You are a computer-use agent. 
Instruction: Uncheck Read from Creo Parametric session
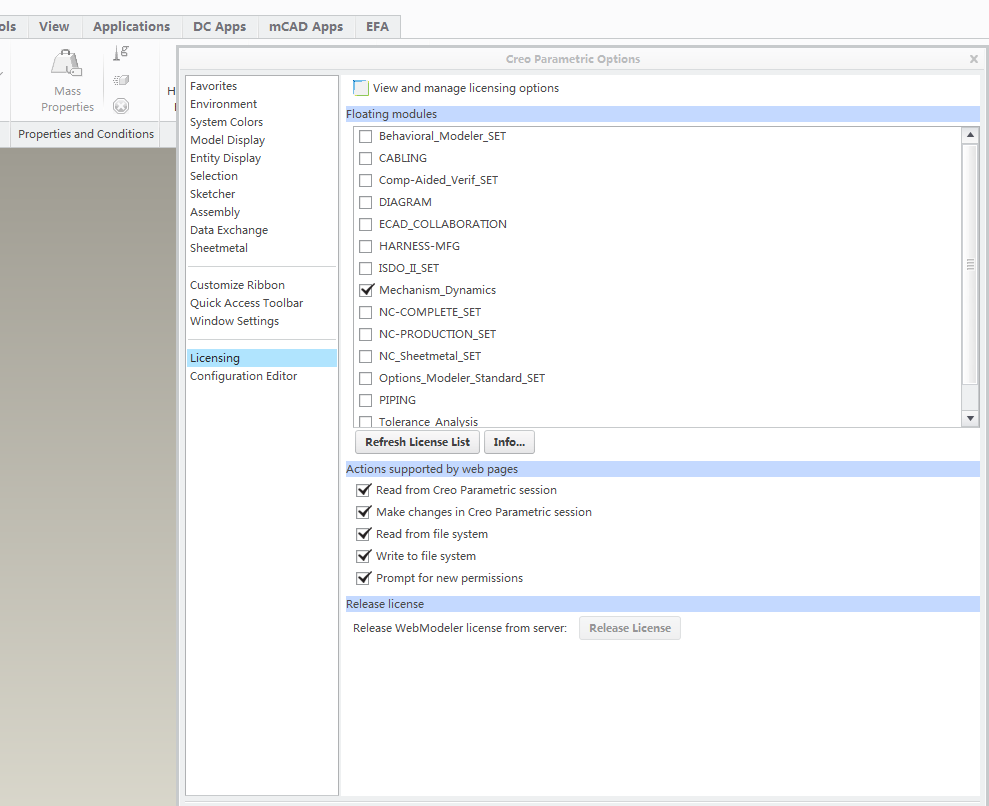[x=363, y=490]
